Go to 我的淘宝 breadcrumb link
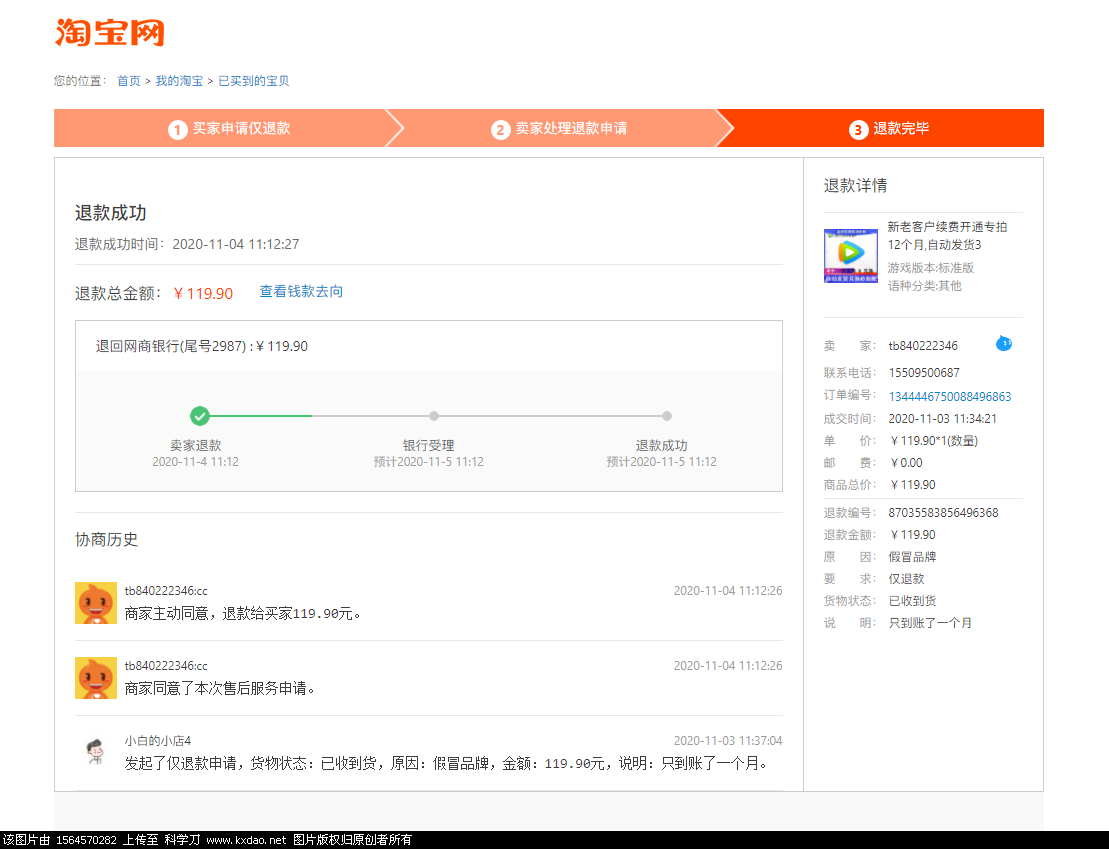The width and height of the screenshot is (1109, 849). point(179,81)
